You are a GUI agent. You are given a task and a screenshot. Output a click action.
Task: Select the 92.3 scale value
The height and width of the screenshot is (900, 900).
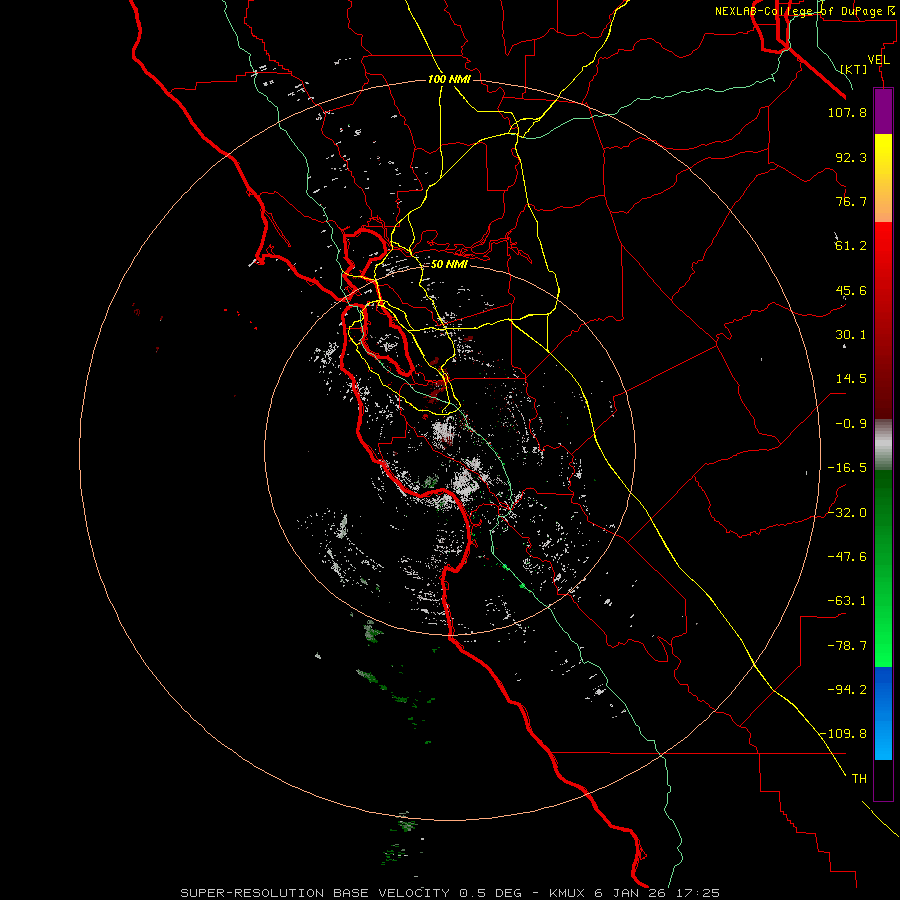pos(851,157)
